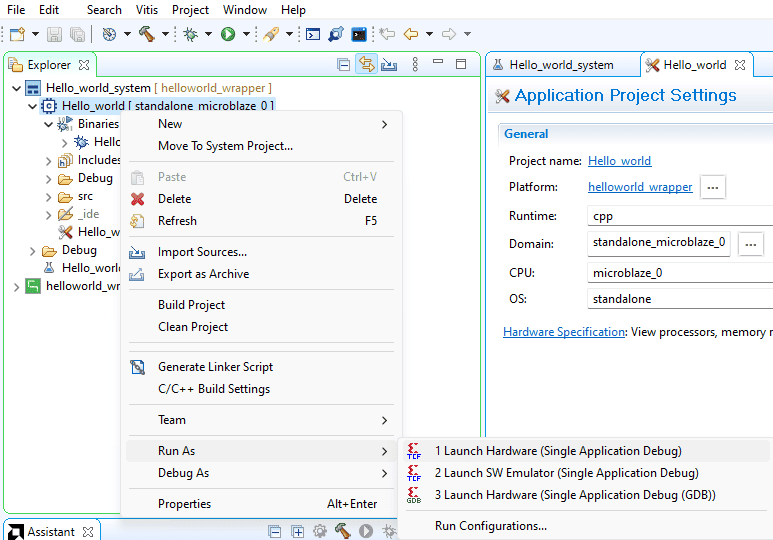
Task: Open the Hardware Specification link
Action: (x=564, y=332)
